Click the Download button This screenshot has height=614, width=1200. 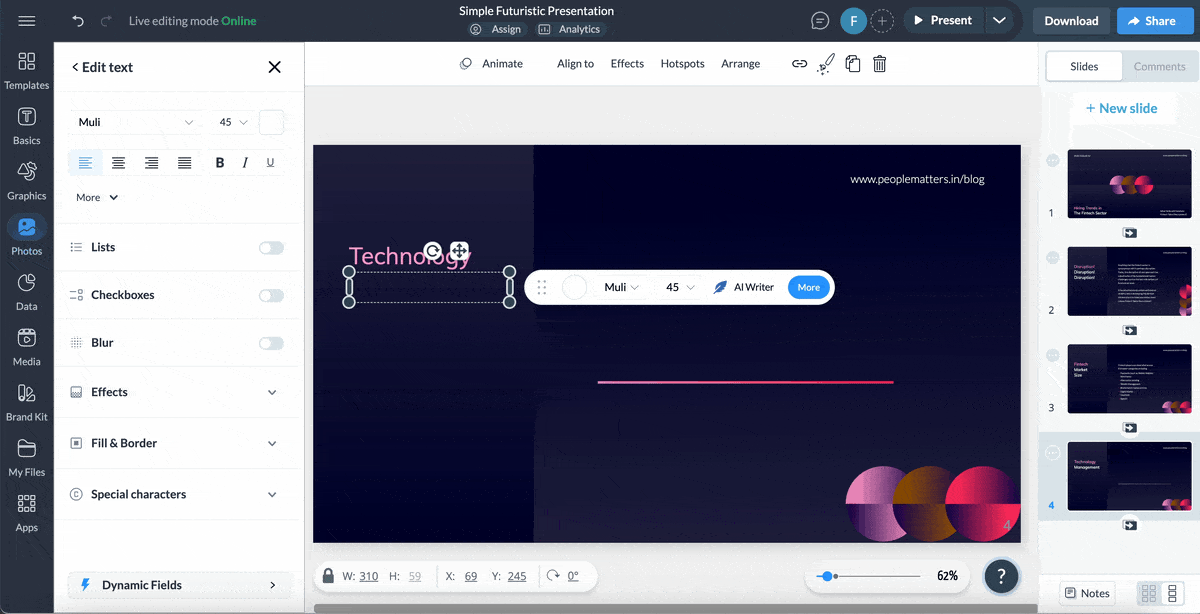pos(1071,21)
